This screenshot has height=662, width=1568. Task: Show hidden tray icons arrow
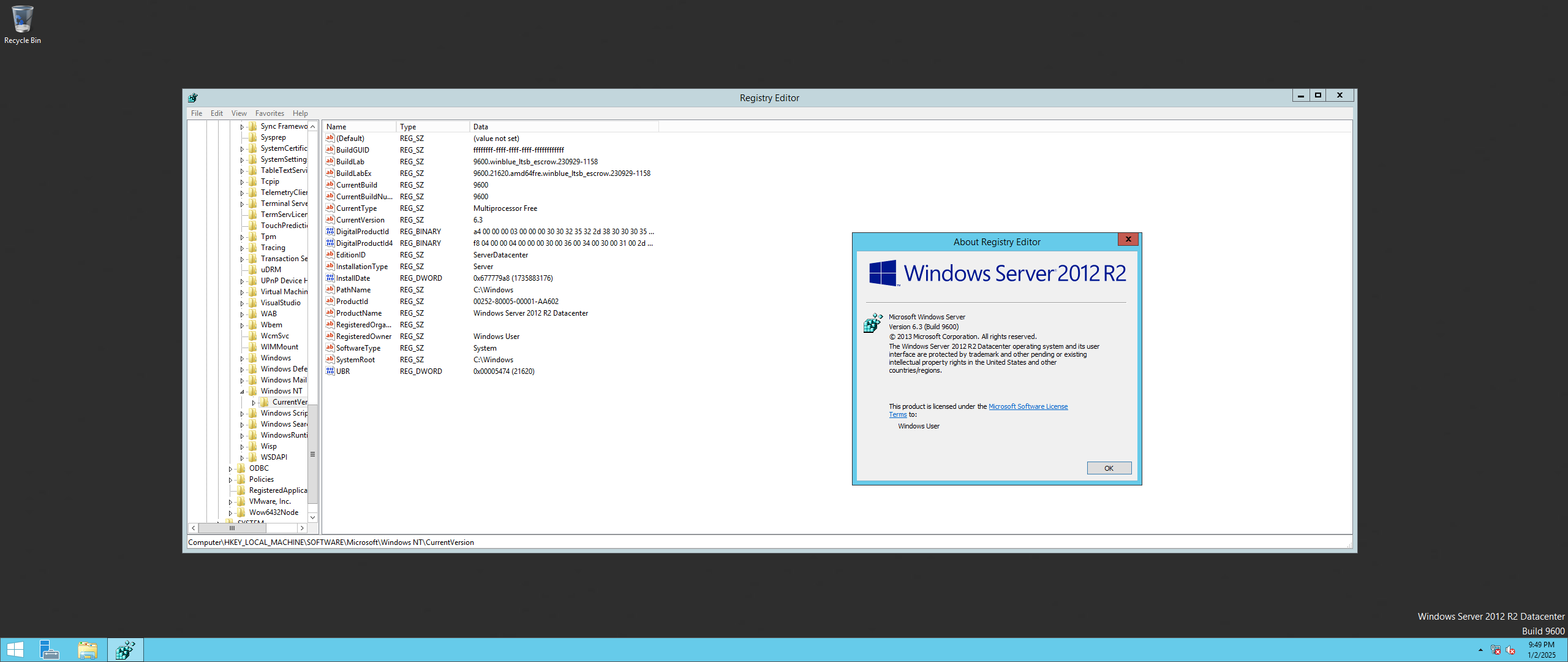pos(1480,650)
